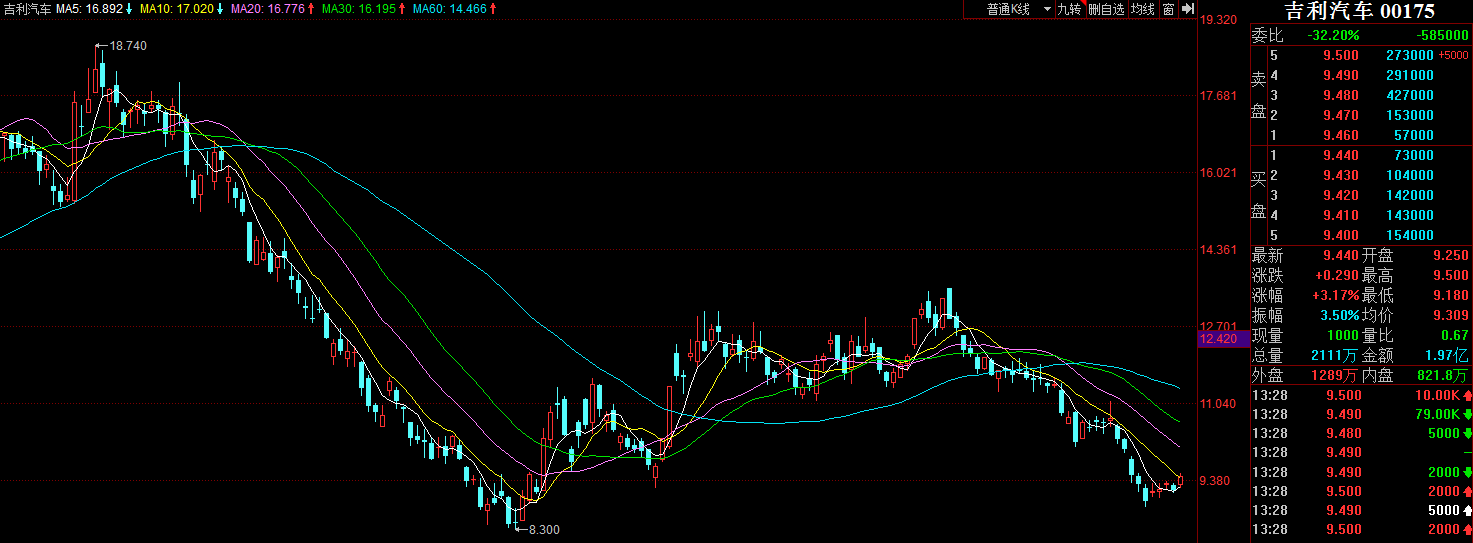Click the MA30 up arrow indicator
This screenshot has width=1473, height=543.
click(401, 9)
